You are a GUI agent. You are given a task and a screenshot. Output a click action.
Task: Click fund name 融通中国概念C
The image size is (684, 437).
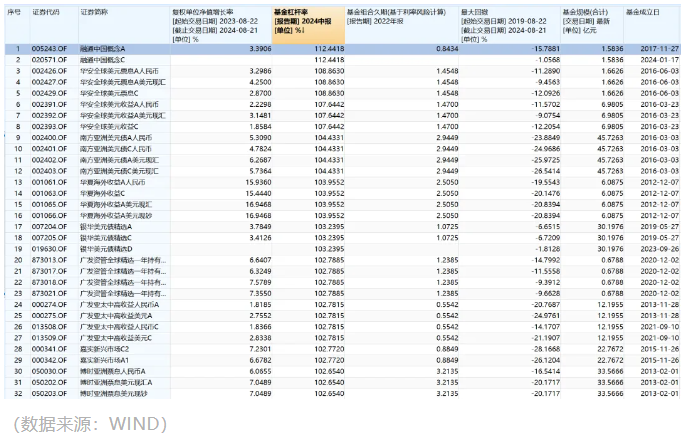(103, 60)
